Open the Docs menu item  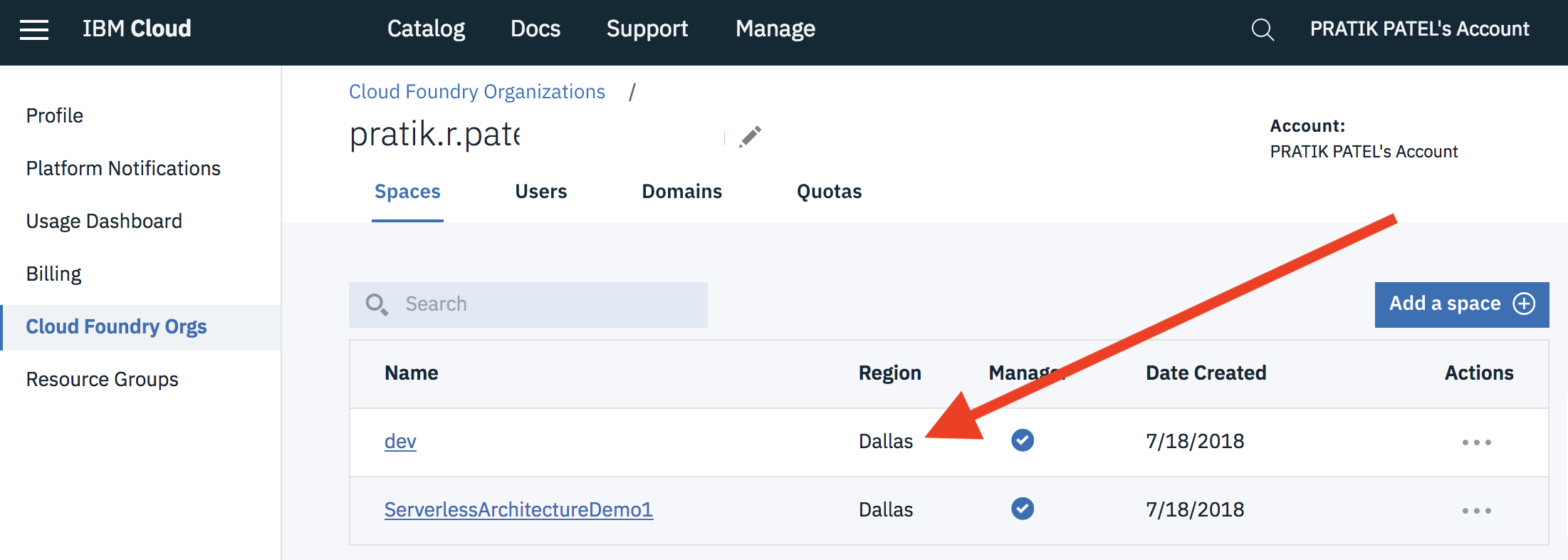pos(535,28)
